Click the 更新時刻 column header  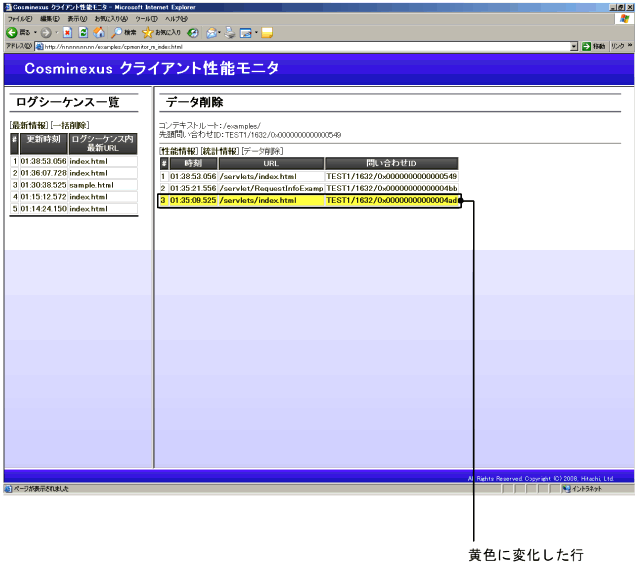tap(43, 143)
